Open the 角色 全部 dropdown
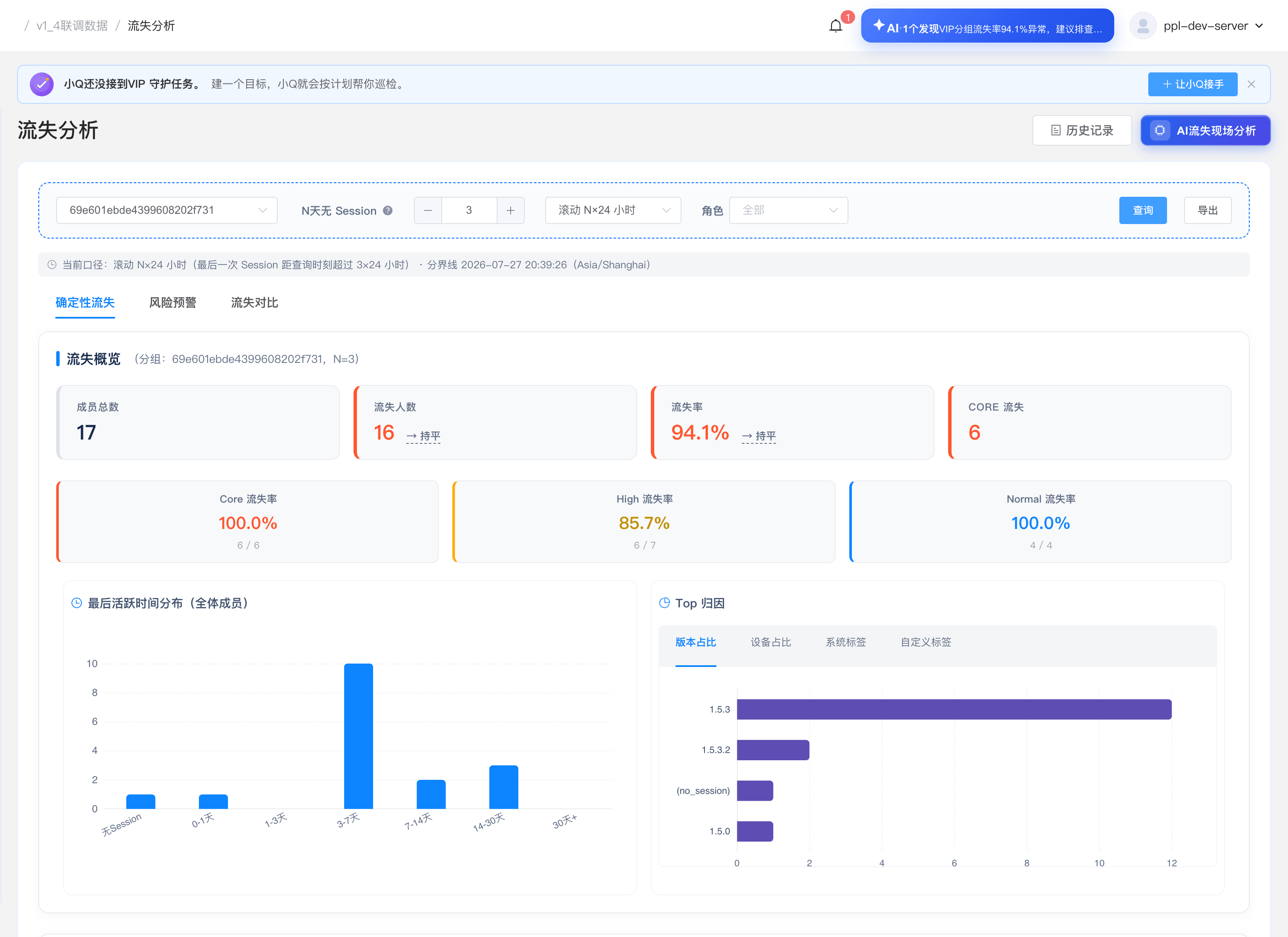Image resolution: width=1288 pixels, height=937 pixels. [788, 211]
